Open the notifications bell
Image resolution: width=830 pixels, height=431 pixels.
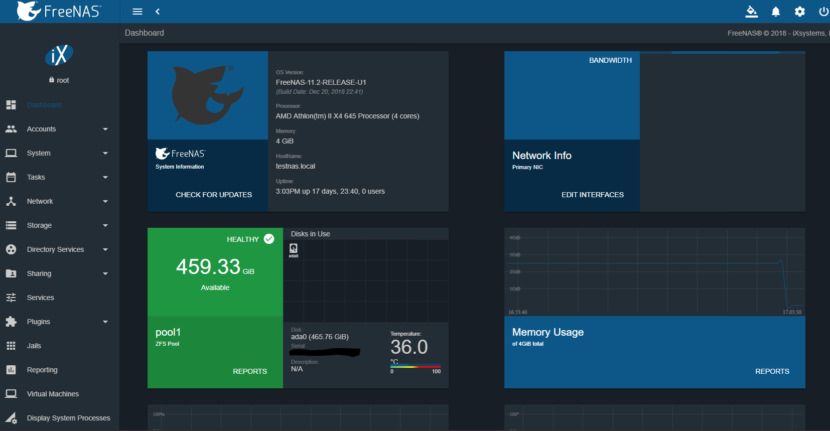775,11
